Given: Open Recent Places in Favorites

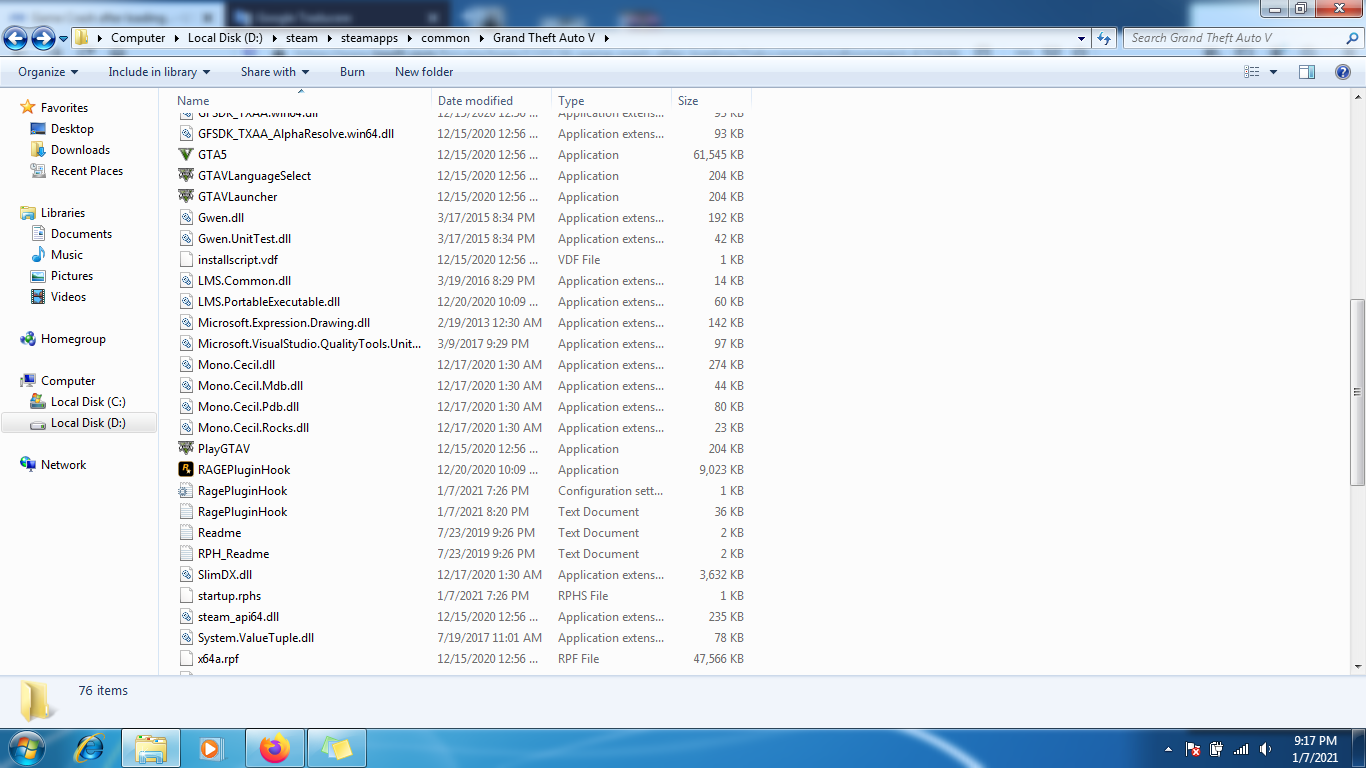Looking at the screenshot, I should pos(87,171).
